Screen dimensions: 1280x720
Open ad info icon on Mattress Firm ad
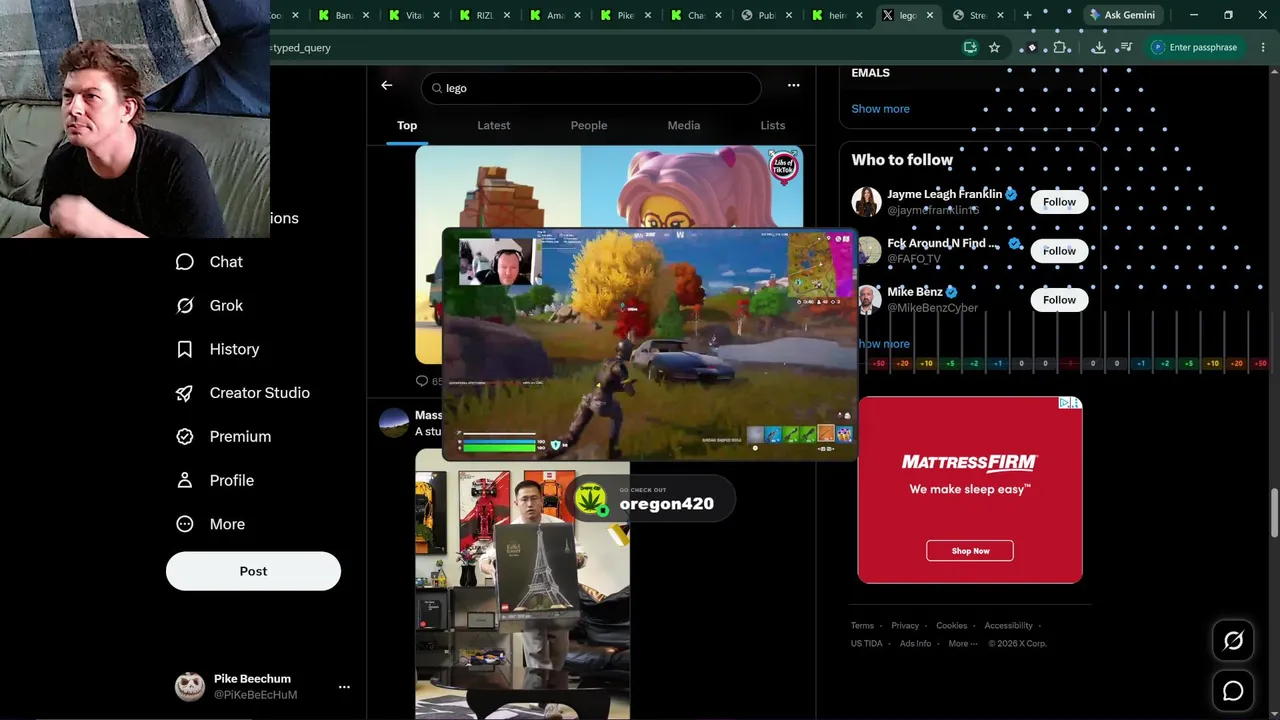[x=1065, y=403]
